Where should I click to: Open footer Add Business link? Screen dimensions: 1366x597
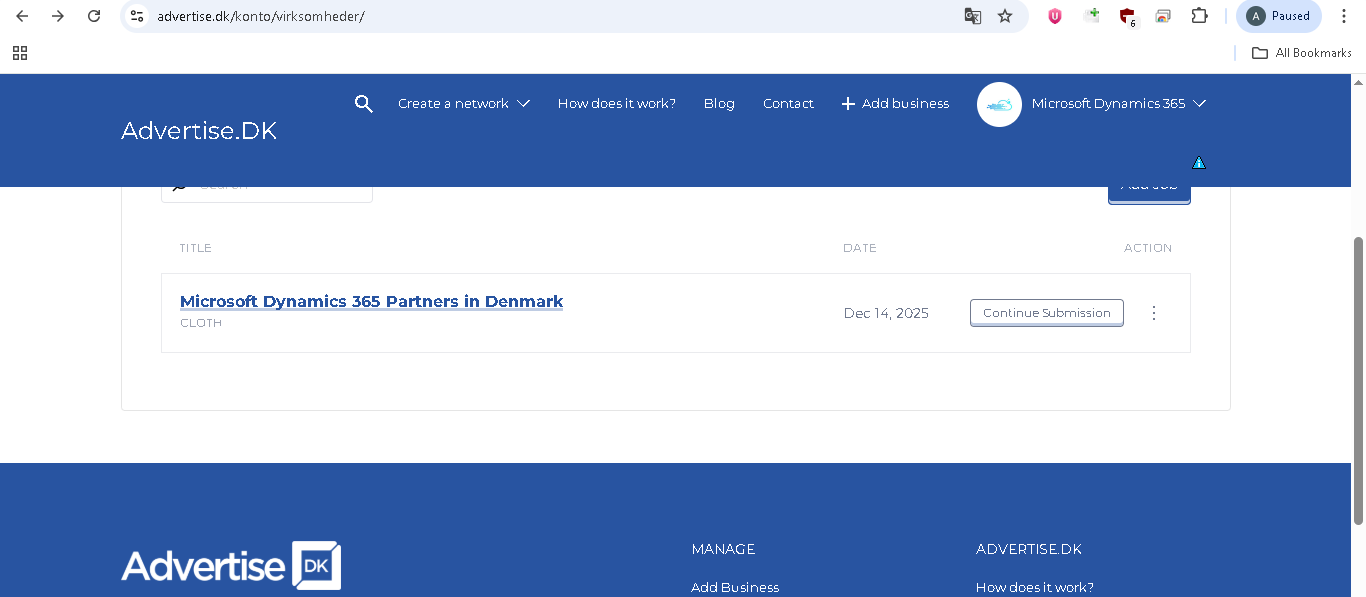[735, 587]
